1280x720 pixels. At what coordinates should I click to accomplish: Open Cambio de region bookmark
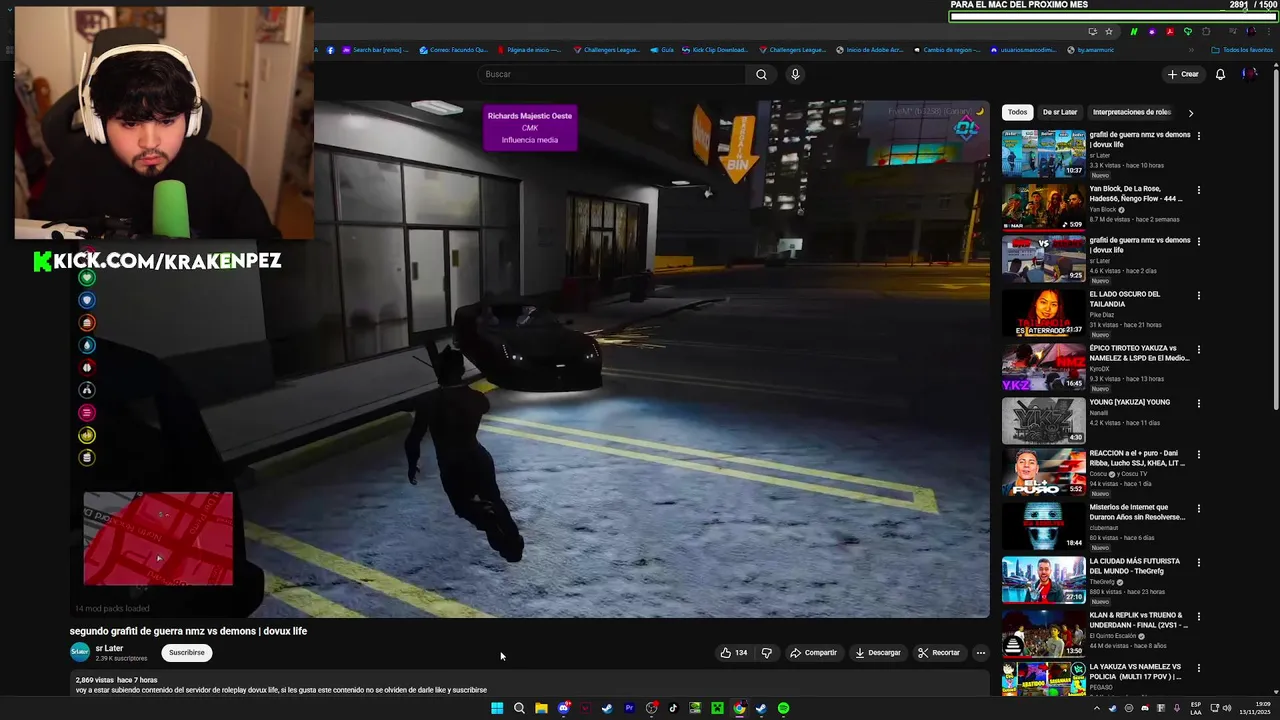(946, 50)
